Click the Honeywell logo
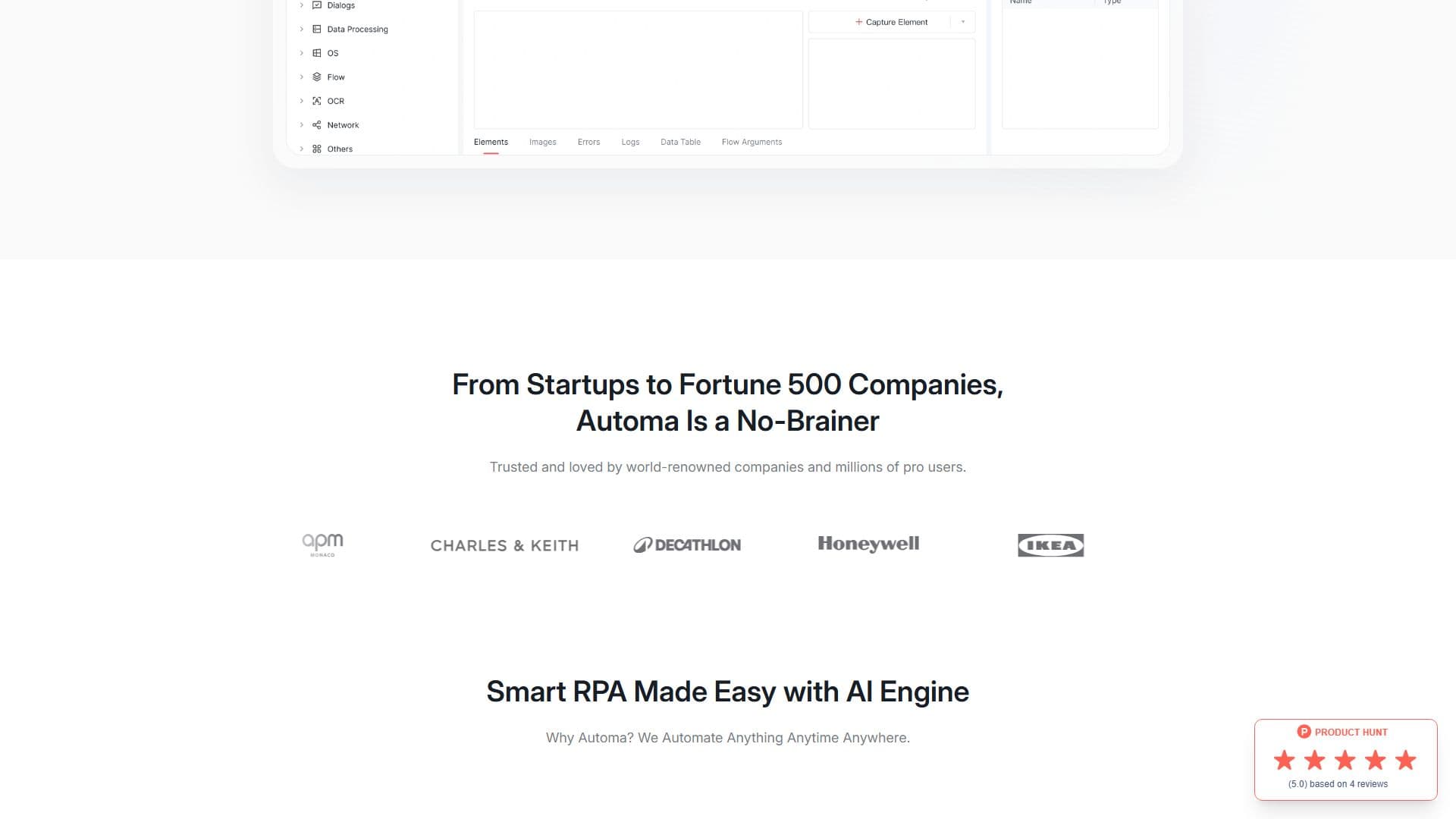The height and width of the screenshot is (819, 1456). (868, 544)
